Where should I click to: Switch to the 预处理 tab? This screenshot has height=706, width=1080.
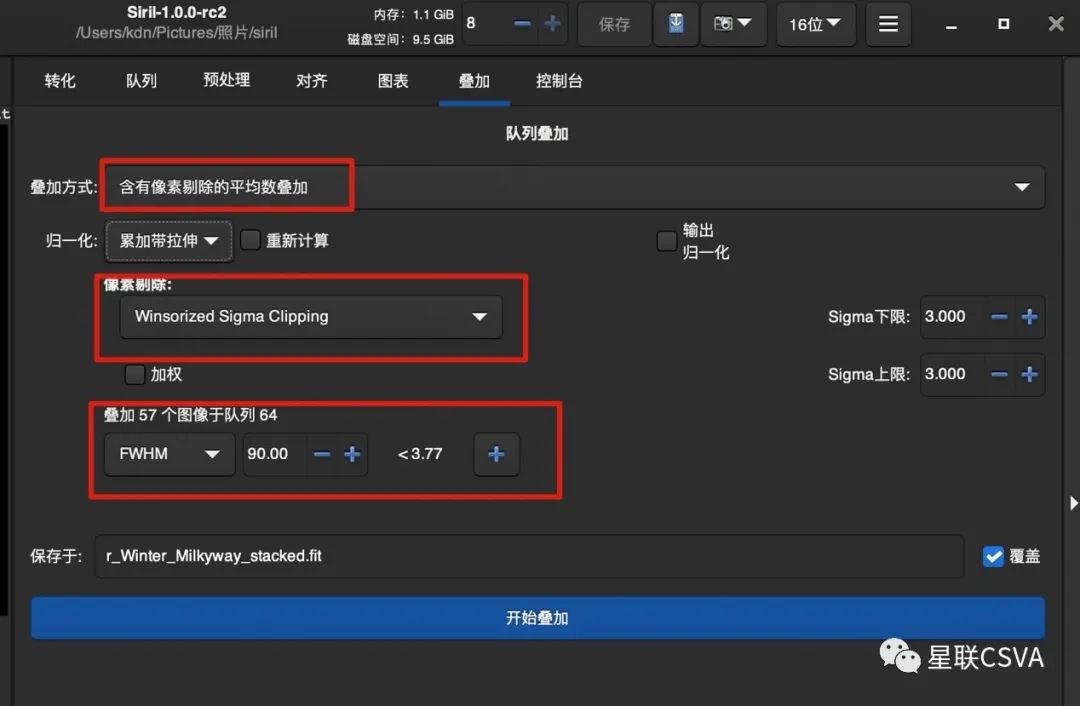point(226,80)
